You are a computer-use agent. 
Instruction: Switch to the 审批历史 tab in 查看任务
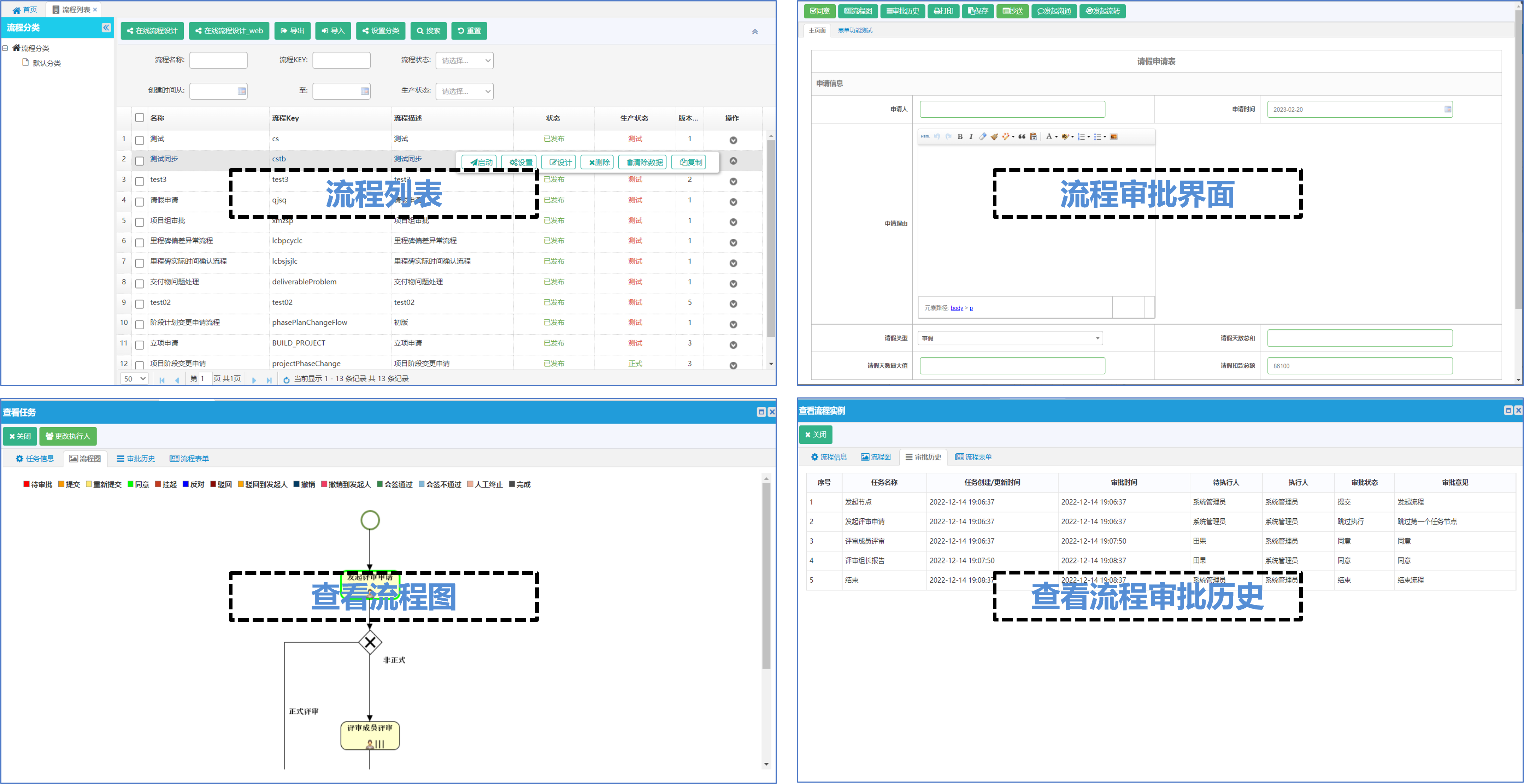[136, 459]
